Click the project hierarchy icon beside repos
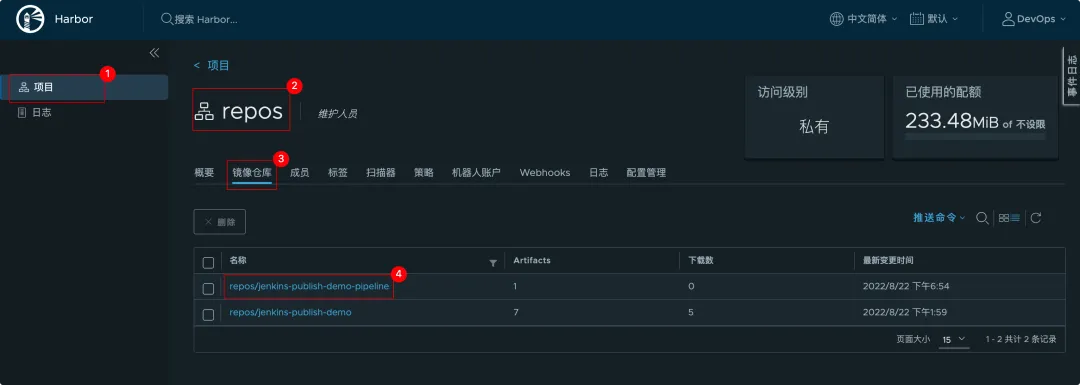The height and width of the screenshot is (385, 1080). coord(205,111)
